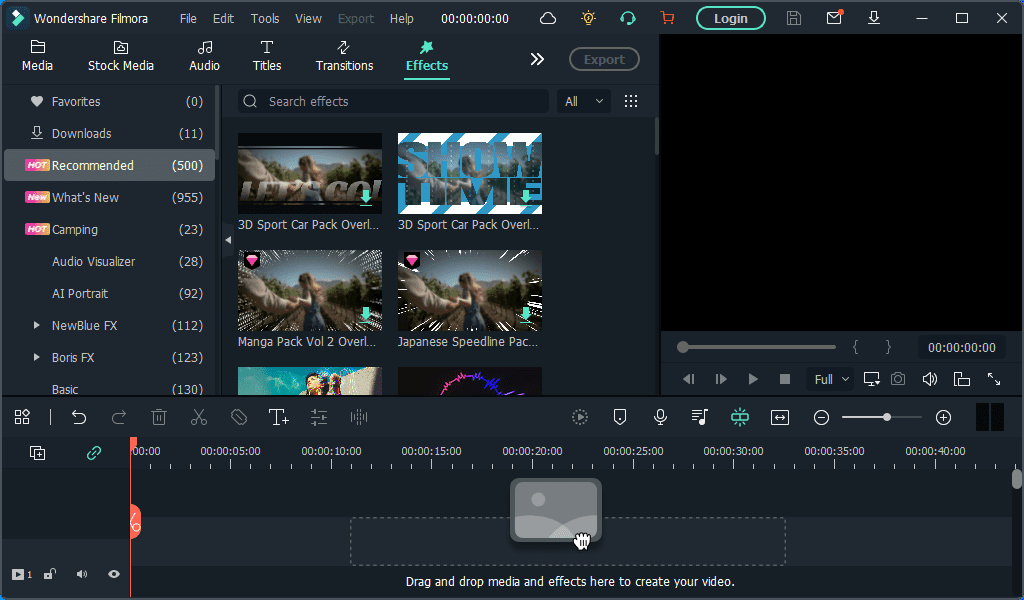Switch effects grid view size
This screenshot has height=600, width=1024.
point(631,101)
